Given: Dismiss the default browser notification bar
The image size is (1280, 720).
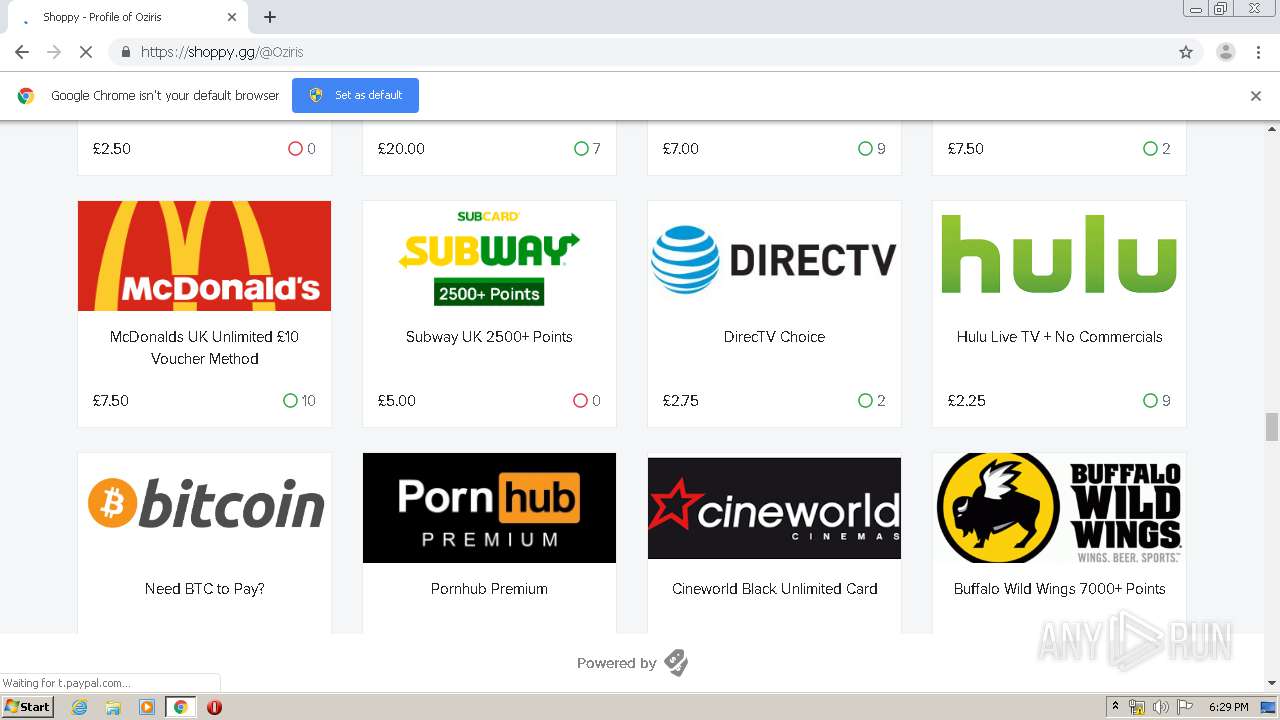Looking at the screenshot, I should (1255, 96).
